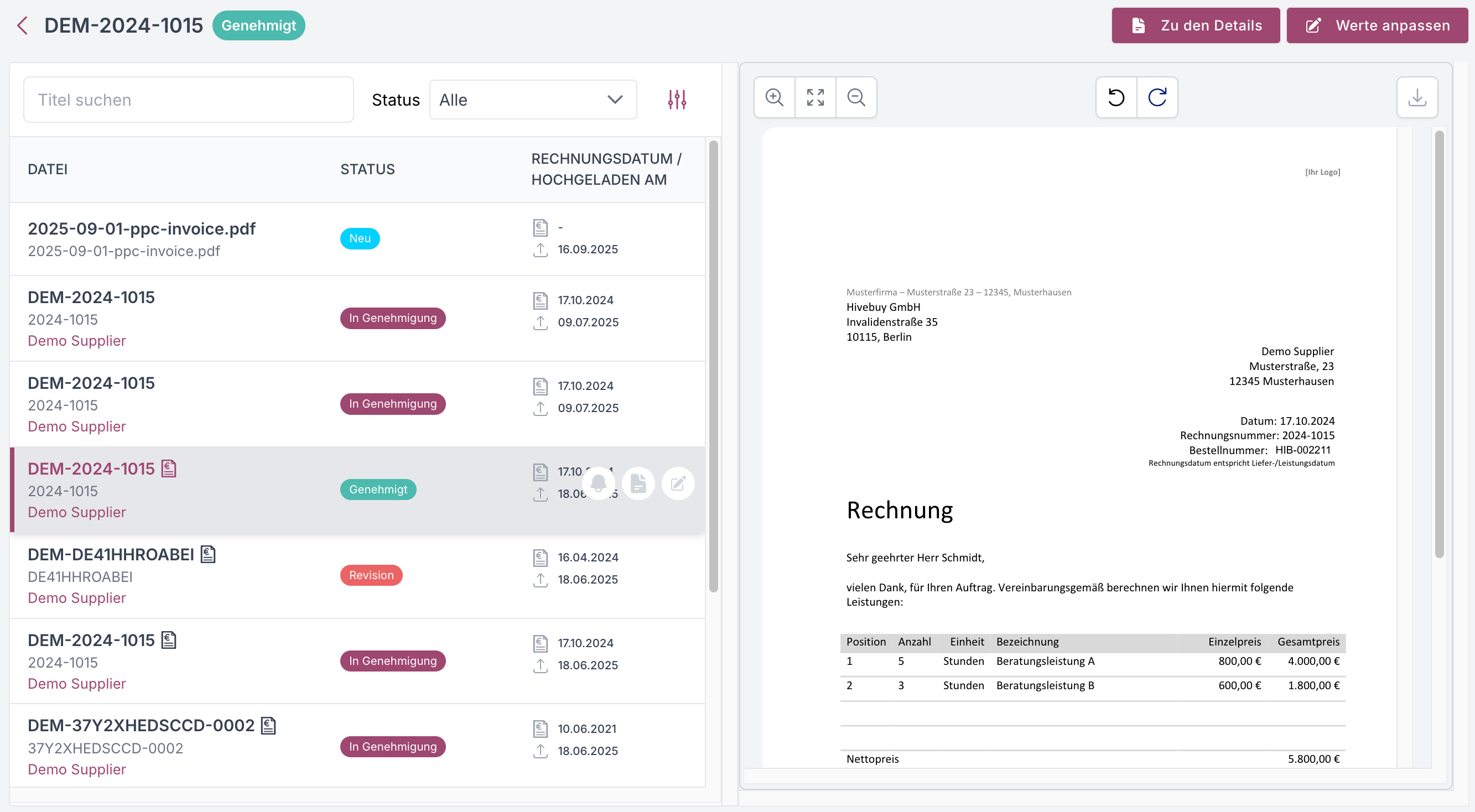Click the document preview vertical scrollbar
This screenshot has height=812, width=1475.
point(1439,343)
